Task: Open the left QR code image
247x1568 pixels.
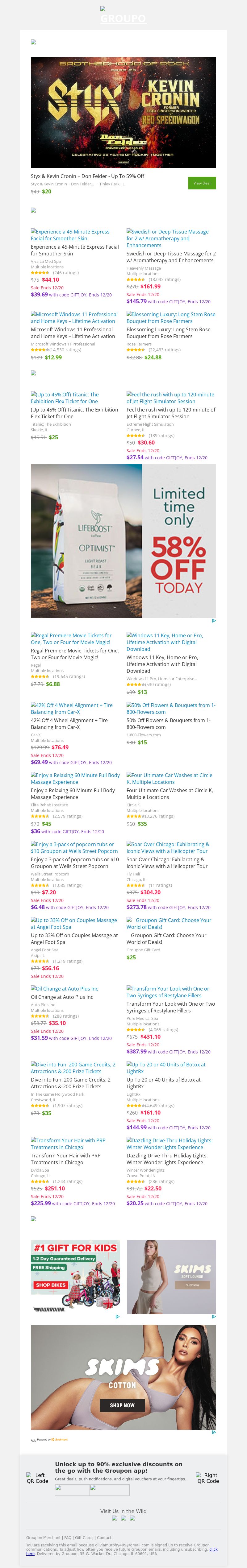Action: pos(37,1478)
